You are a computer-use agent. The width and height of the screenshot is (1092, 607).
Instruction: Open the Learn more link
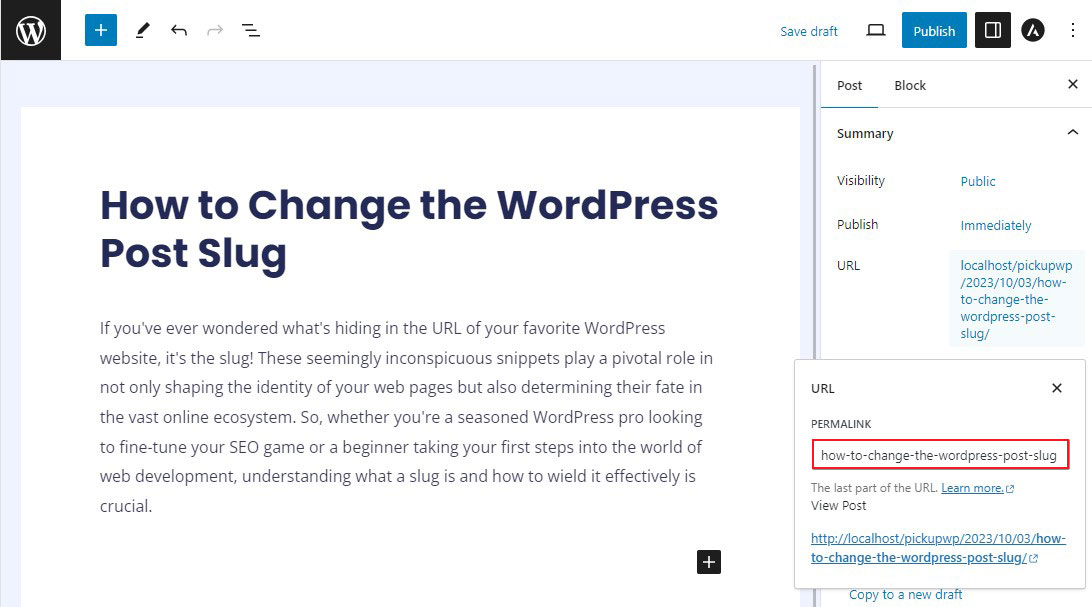[977, 488]
